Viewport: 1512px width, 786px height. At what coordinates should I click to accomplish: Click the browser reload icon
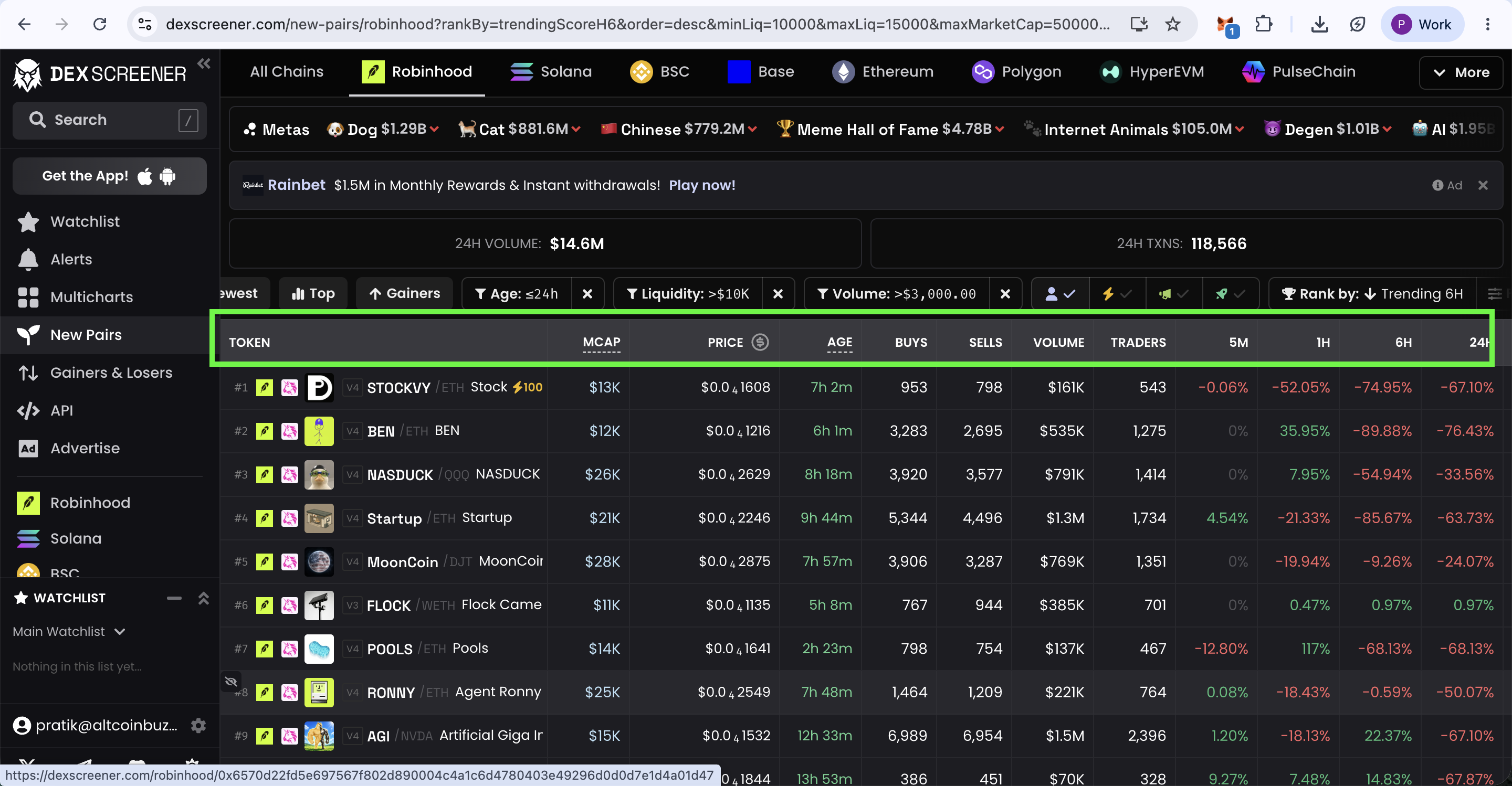100,24
